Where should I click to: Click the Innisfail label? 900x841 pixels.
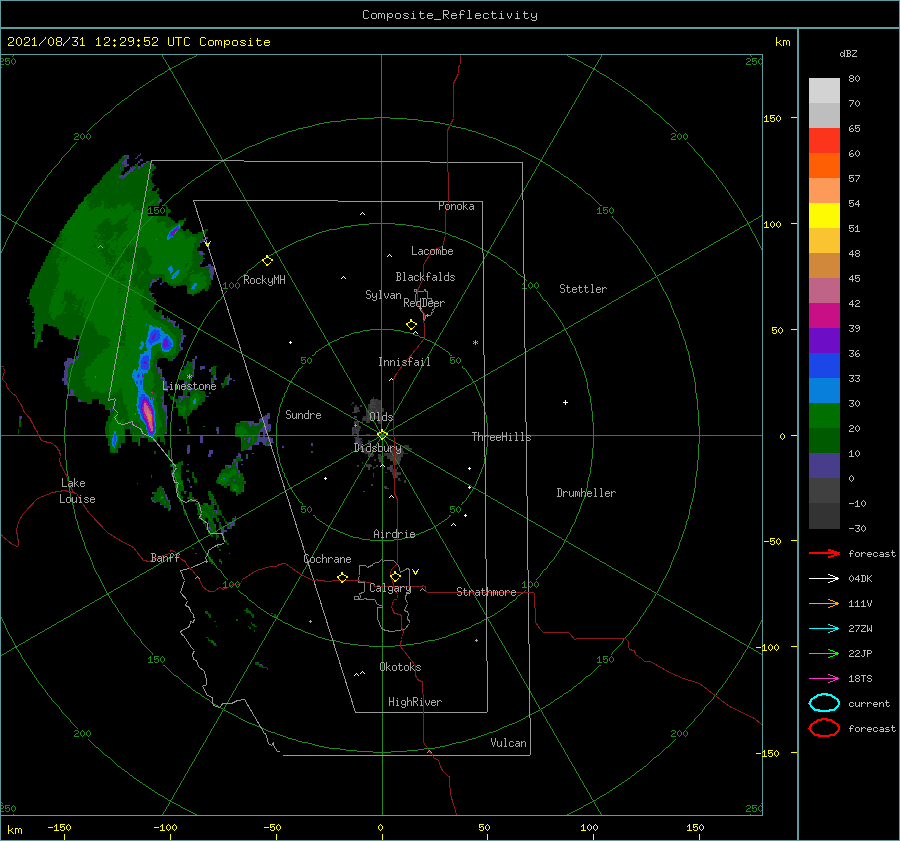[404, 362]
